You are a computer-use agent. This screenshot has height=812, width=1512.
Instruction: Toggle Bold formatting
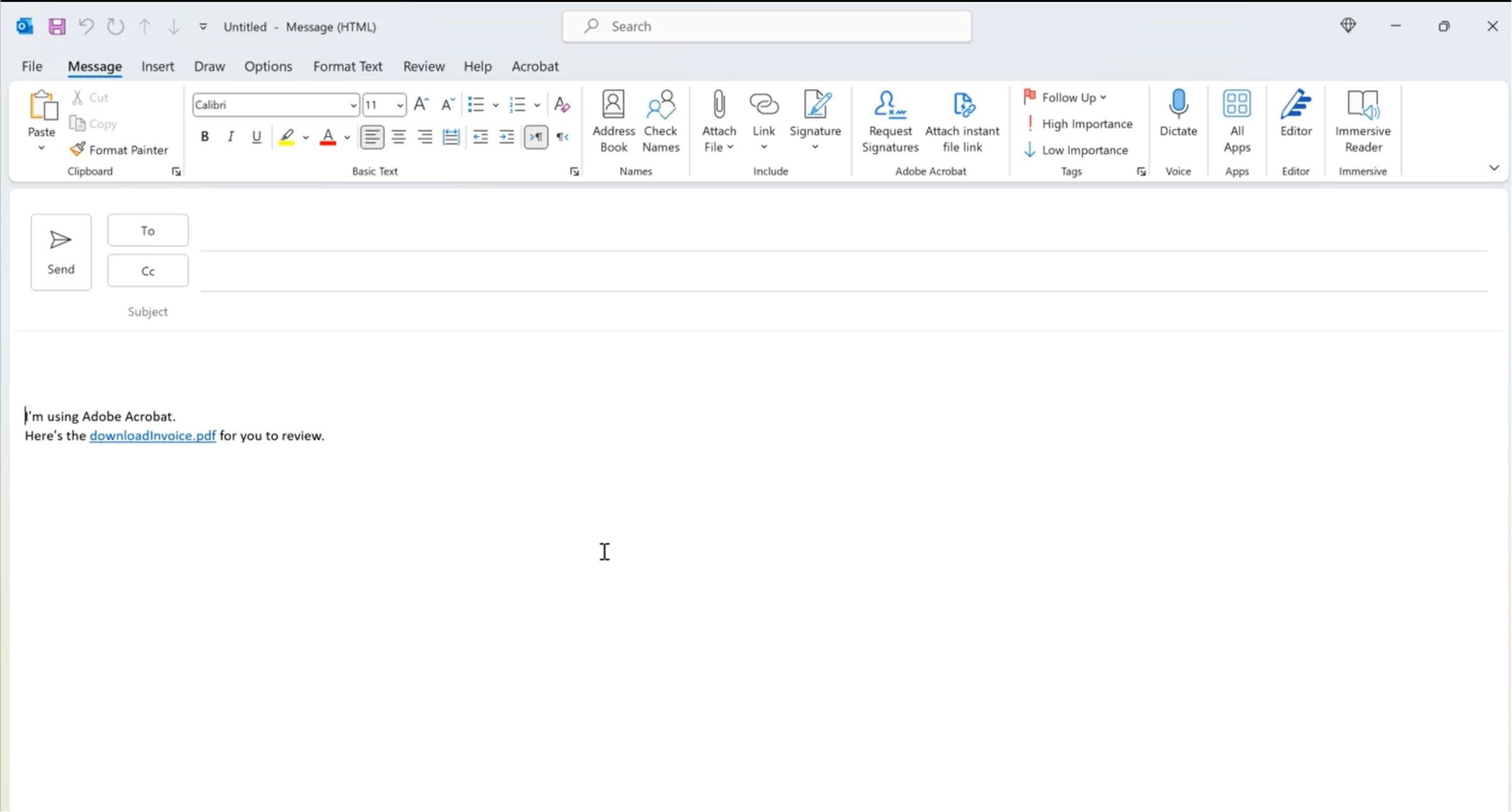(x=205, y=136)
